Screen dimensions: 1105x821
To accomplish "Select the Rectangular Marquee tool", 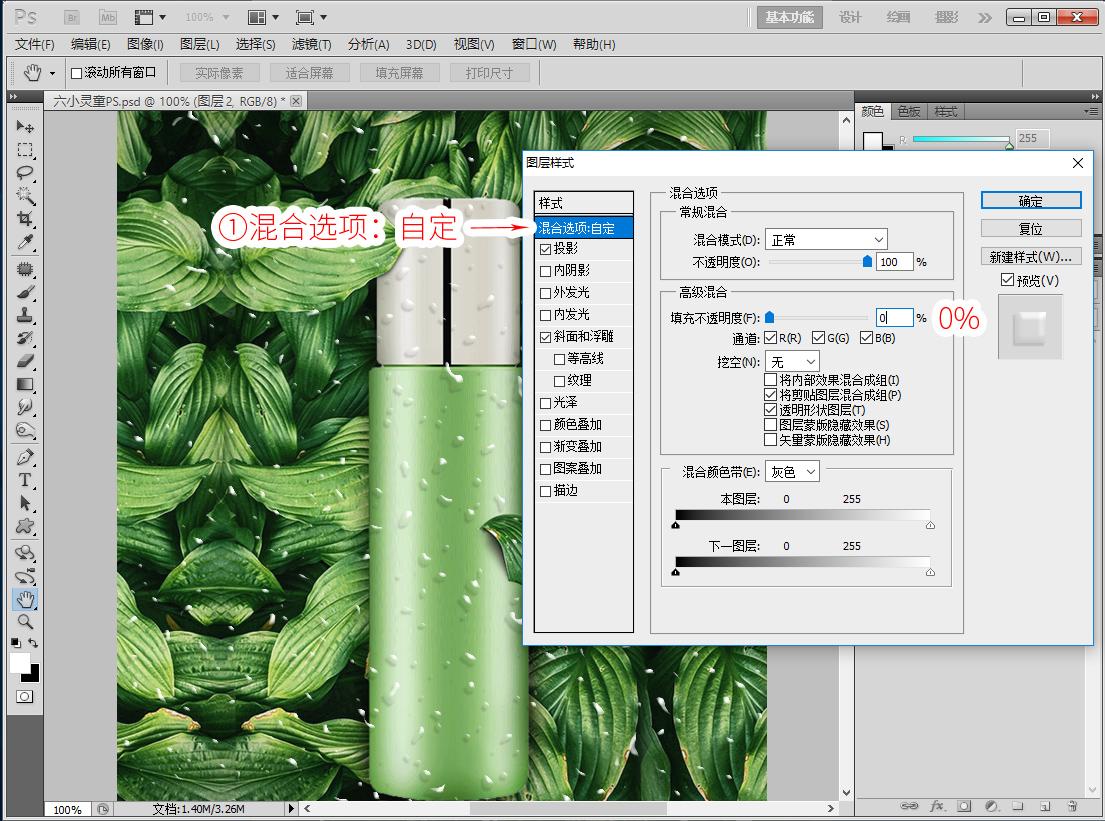I will (x=26, y=150).
